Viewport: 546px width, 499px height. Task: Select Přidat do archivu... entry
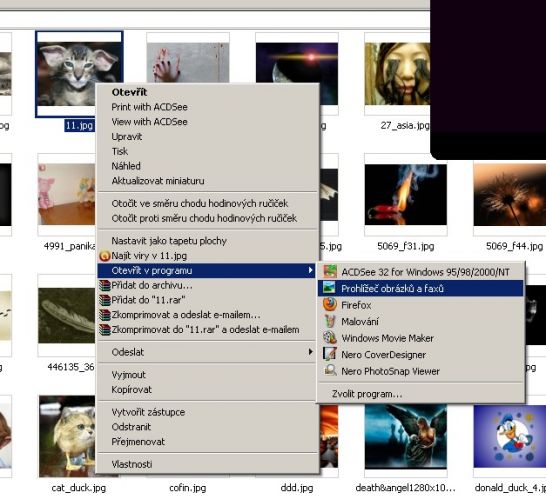(x=152, y=285)
